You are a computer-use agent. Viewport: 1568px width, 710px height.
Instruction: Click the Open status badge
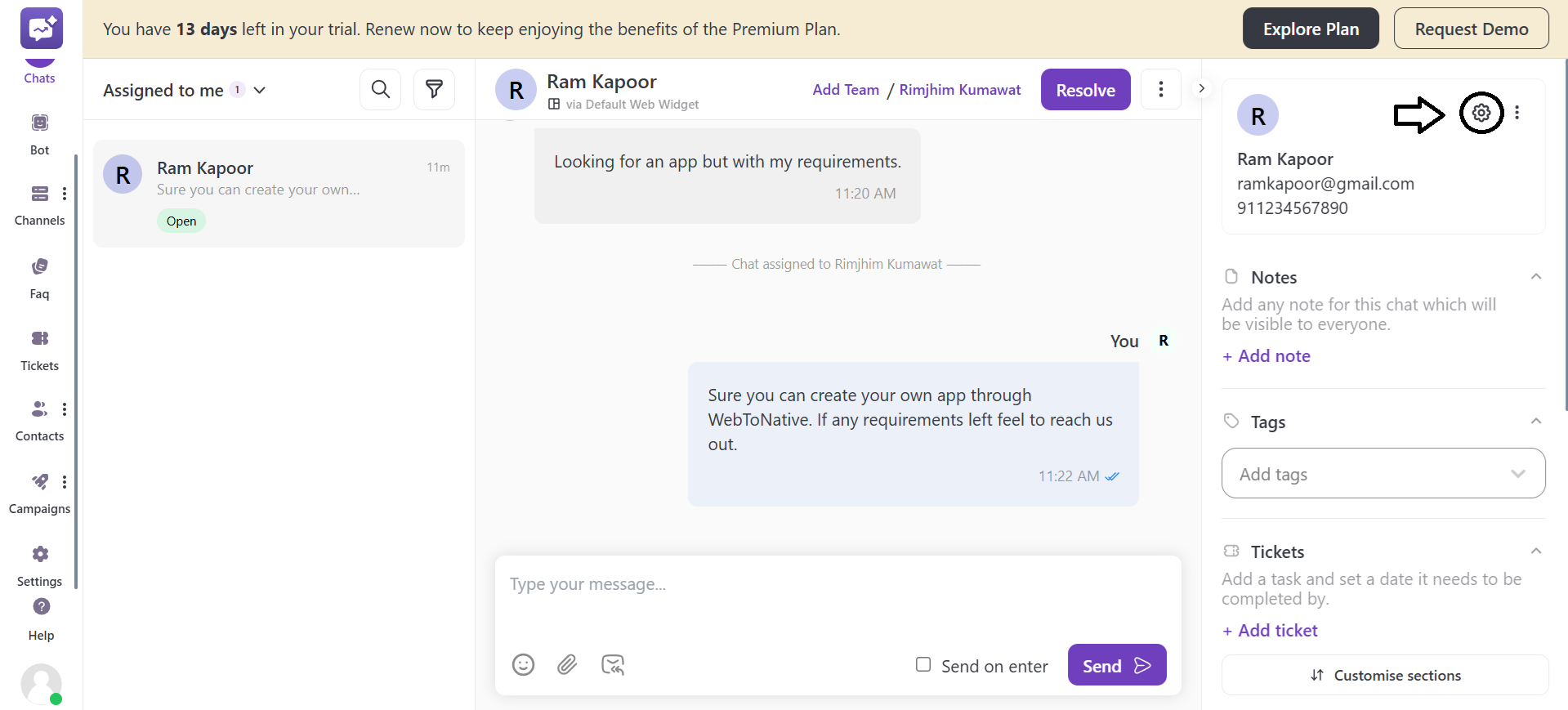pos(181,221)
